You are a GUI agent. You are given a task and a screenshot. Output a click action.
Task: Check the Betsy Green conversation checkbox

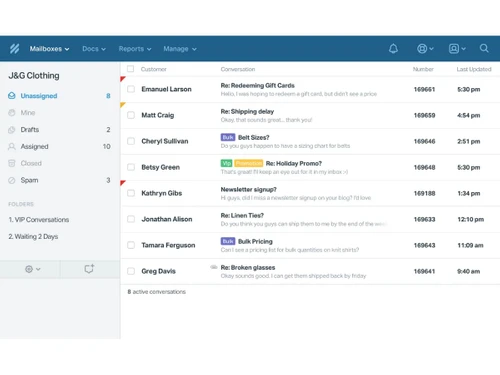[x=131, y=167]
